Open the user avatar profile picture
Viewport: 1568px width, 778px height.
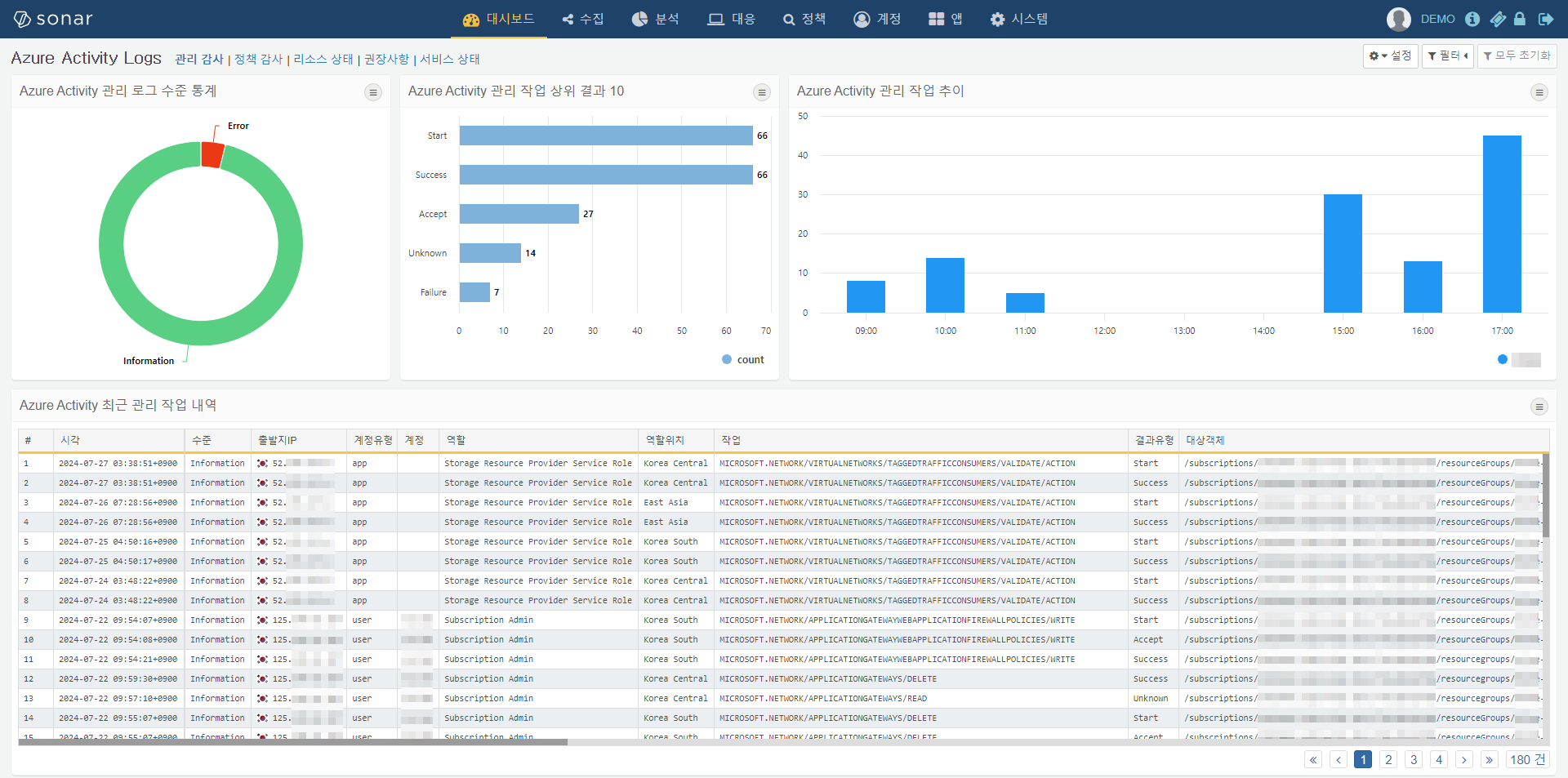pyautogui.click(x=1398, y=19)
